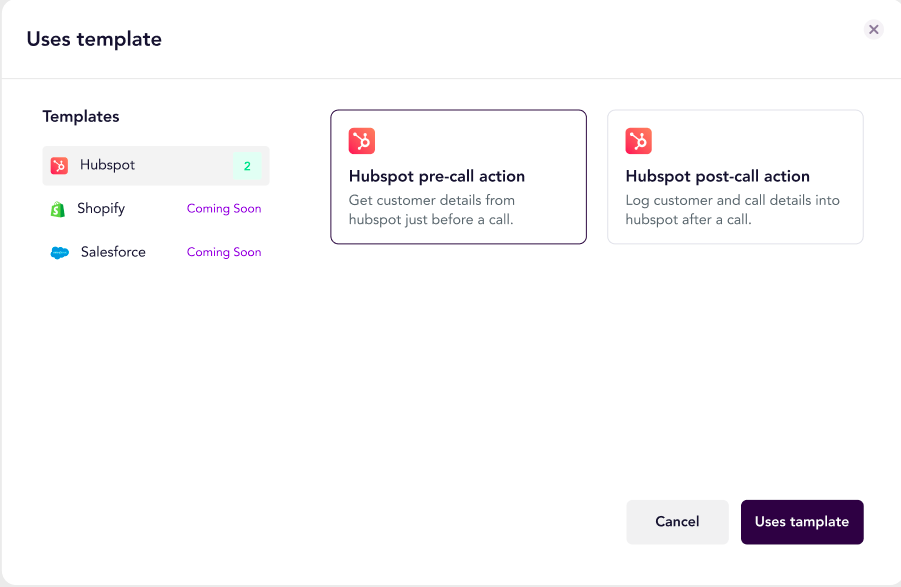Click Coming Soon label beside Shopify
This screenshot has height=587, width=901.
click(224, 208)
